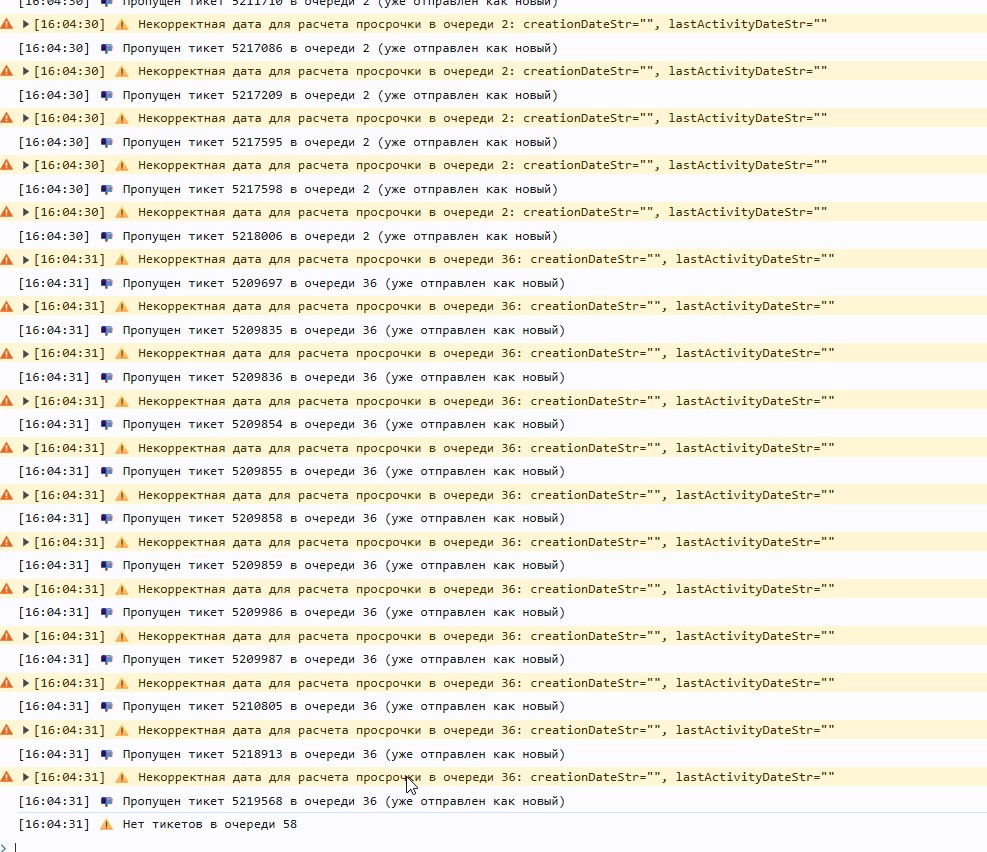
Task: Click left-margin warning triangle above ticket 5217209
Action: 7,71
